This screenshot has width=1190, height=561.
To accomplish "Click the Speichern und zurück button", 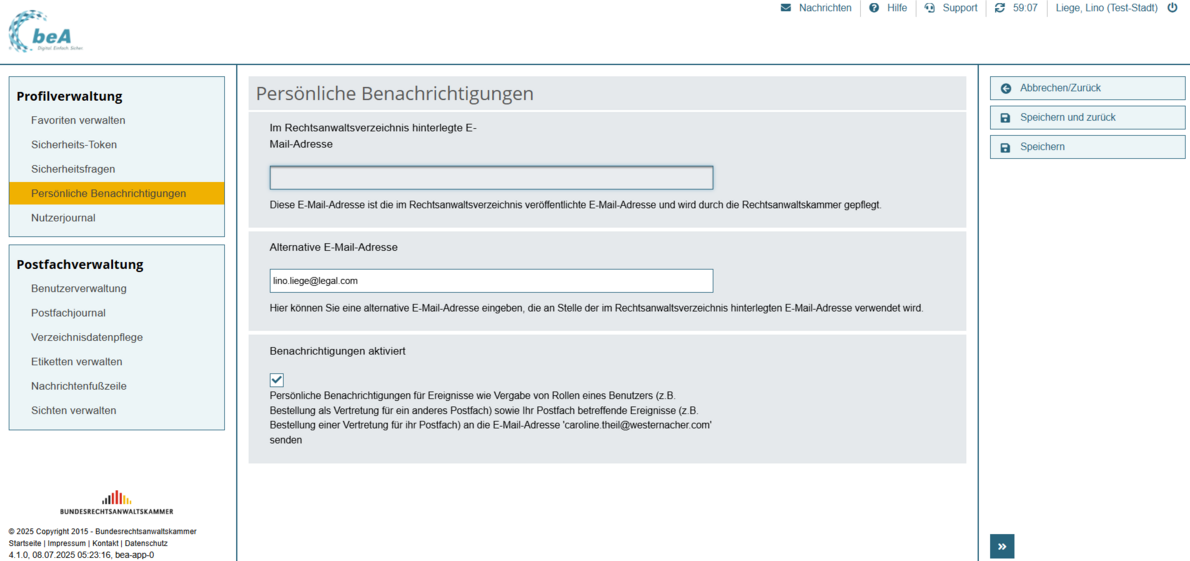I will click(x=1087, y=118).
